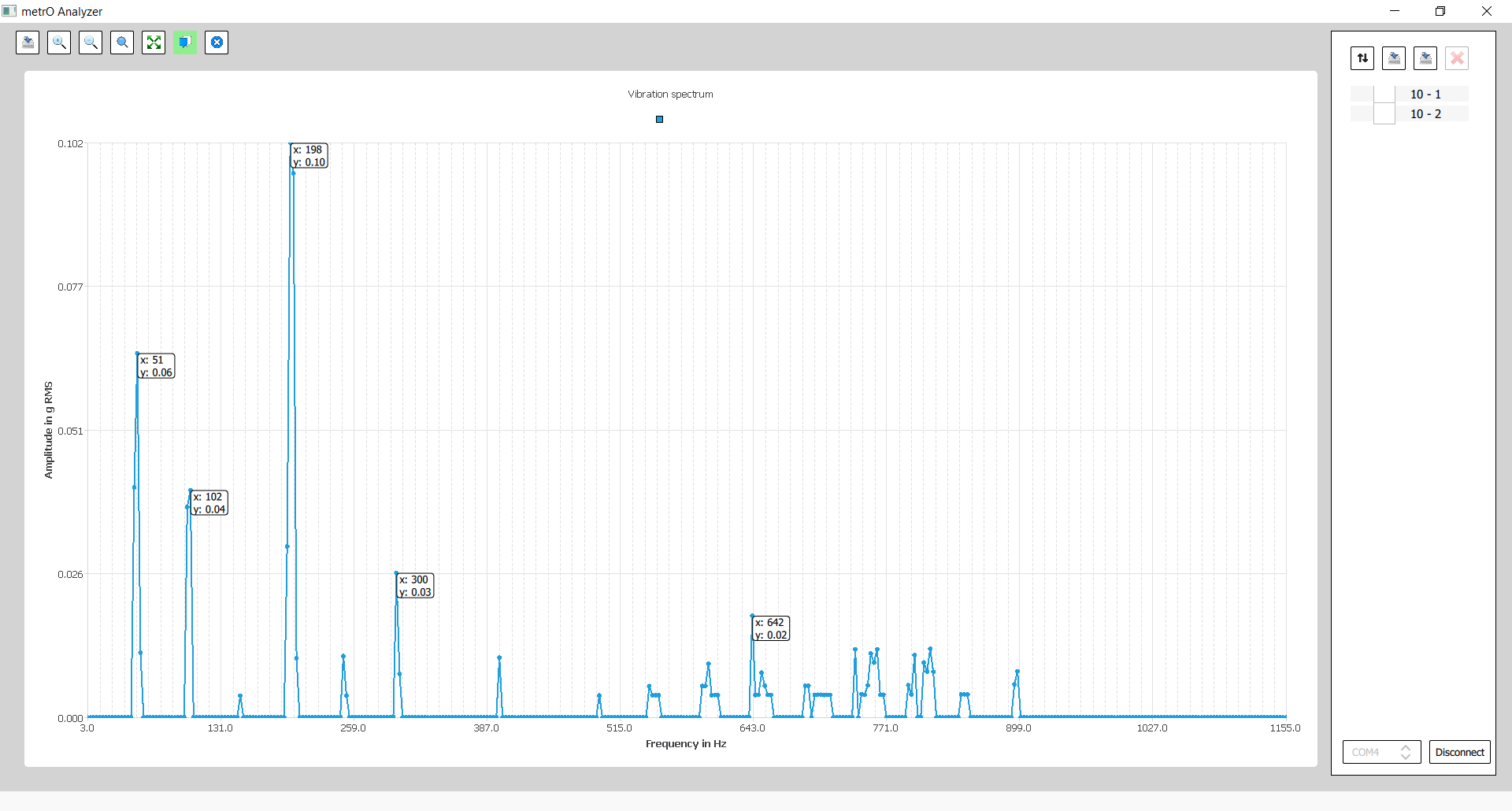Close the metrO Analyzer window
1512x811 pixels.
[x=1487, y=11]
